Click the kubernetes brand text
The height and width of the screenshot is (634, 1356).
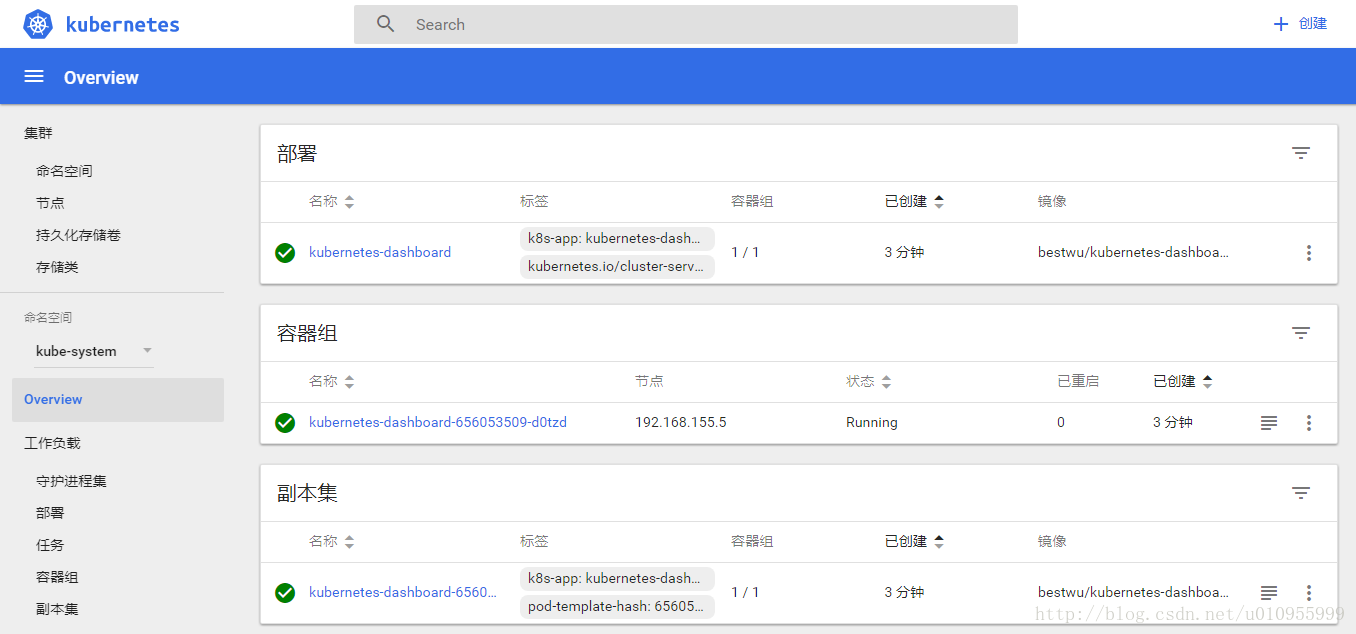tap(123, 25)
